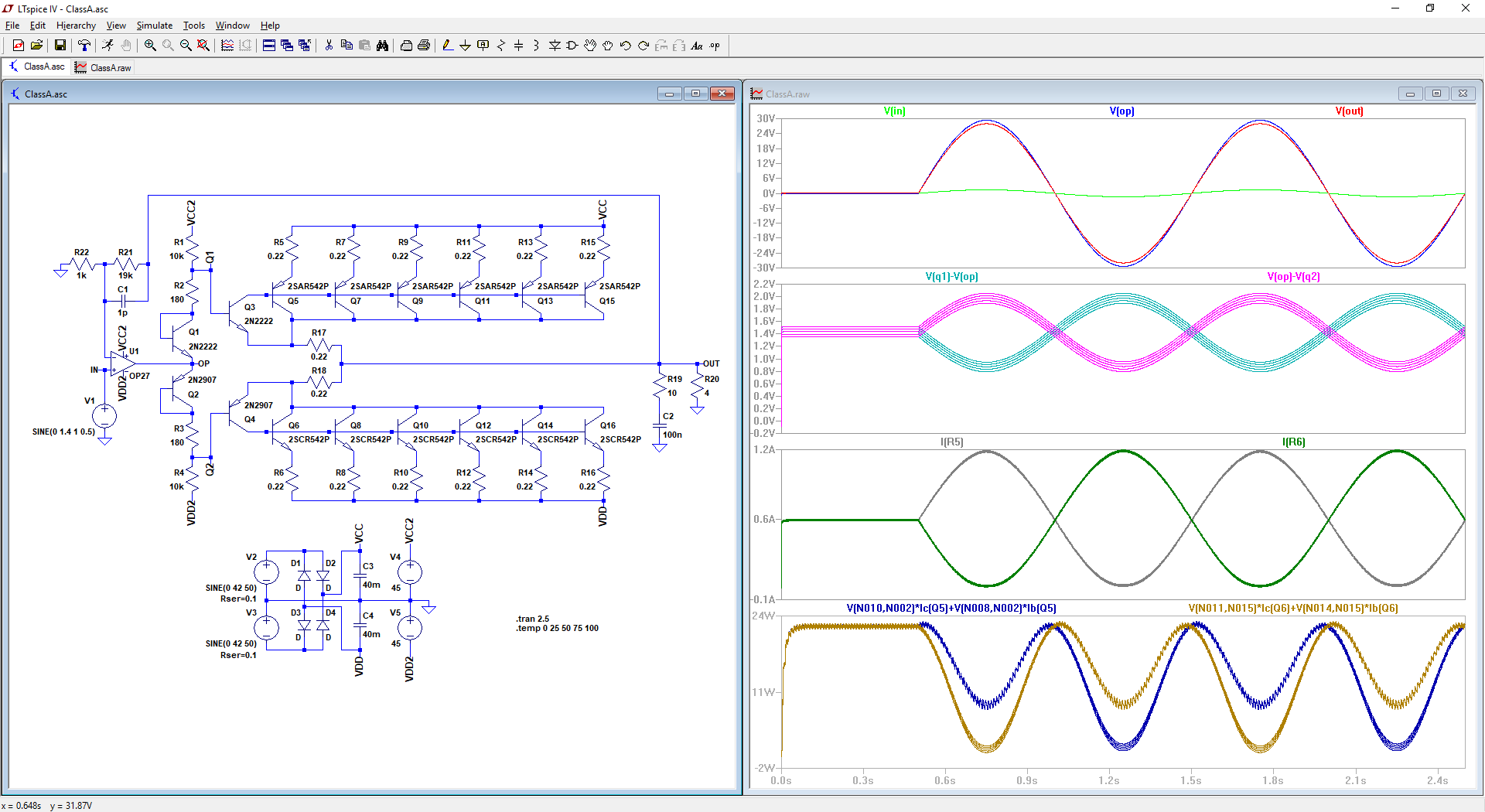Open the File menu
Screen dimensions: 1485x812
pos(12,26)
